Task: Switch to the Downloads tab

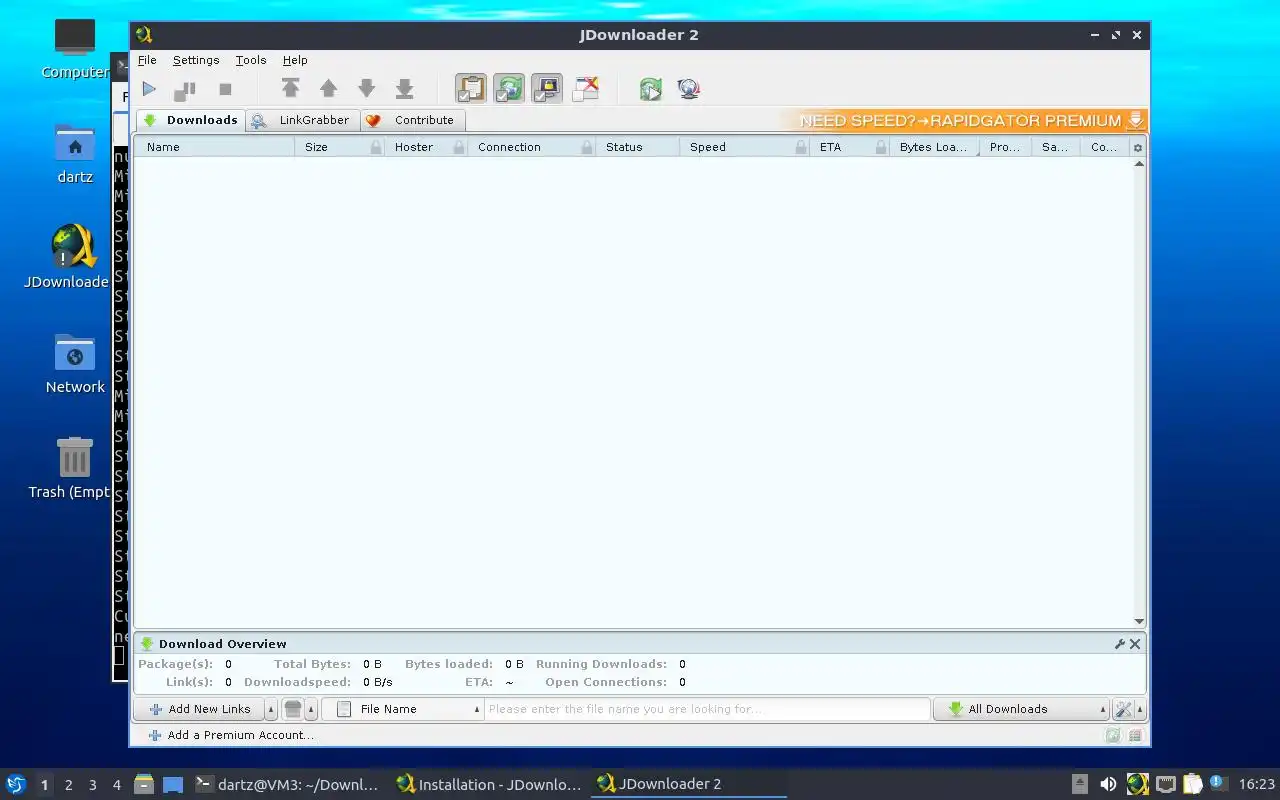Action: pyautogui.click(x=191, y=120)
